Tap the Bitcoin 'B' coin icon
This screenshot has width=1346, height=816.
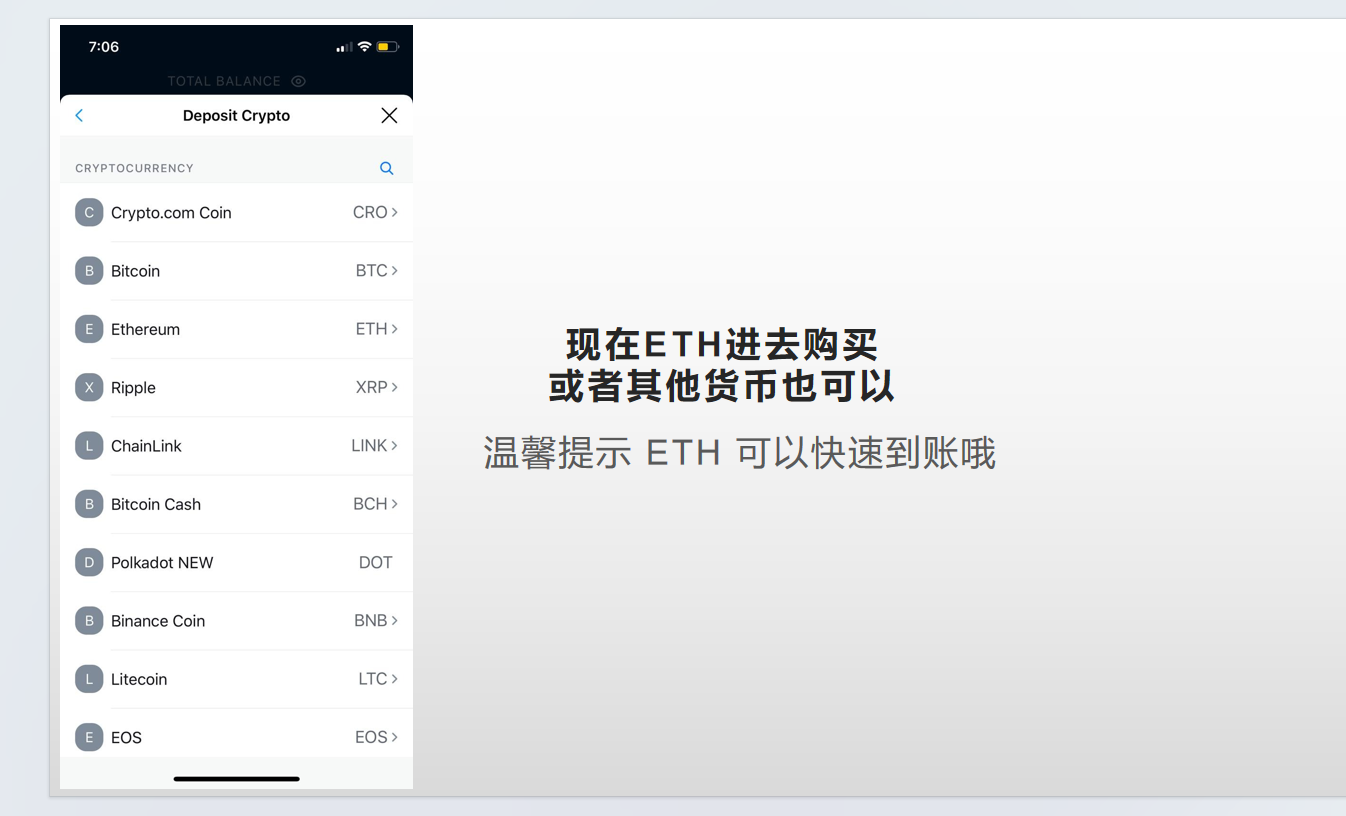point(89,271)
